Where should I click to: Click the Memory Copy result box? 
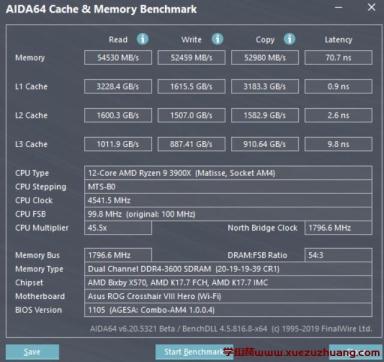click(265, 58)
